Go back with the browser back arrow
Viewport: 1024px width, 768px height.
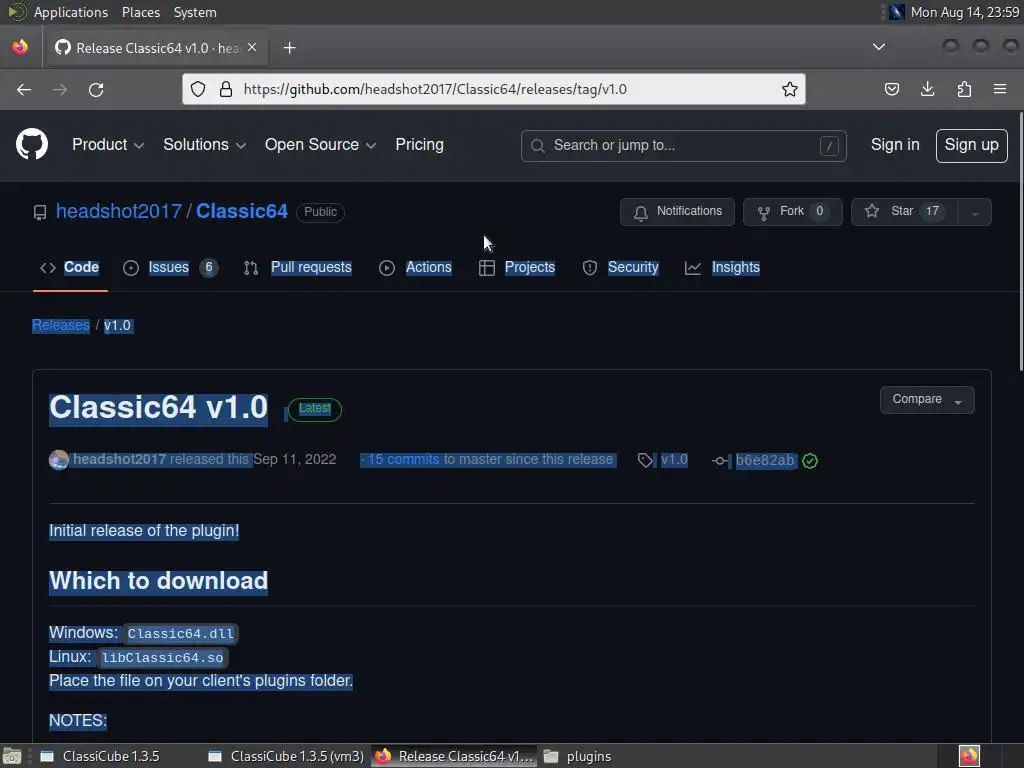pyautogui.click(x=24, y=89)
